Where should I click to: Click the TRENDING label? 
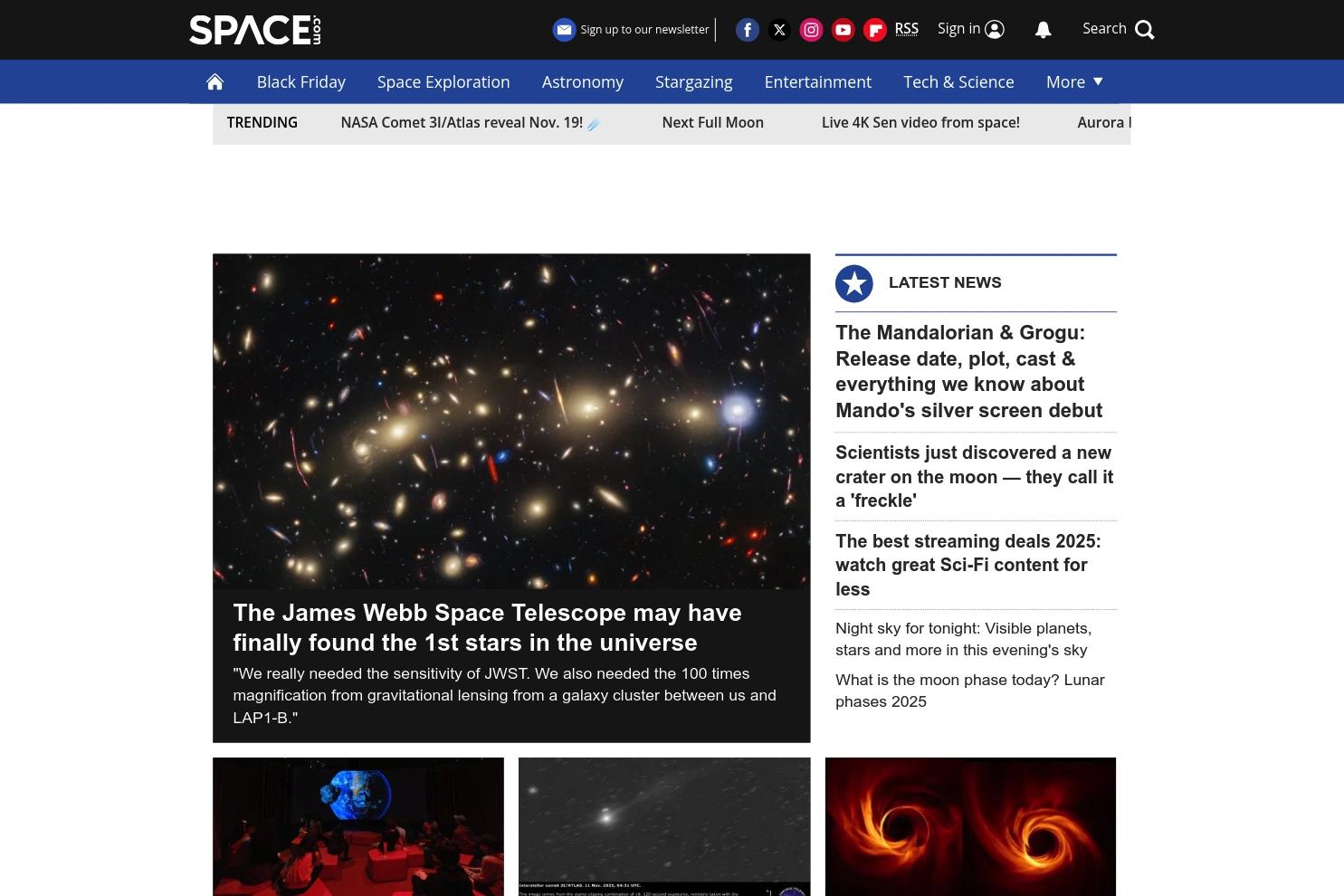pos(262,123)
